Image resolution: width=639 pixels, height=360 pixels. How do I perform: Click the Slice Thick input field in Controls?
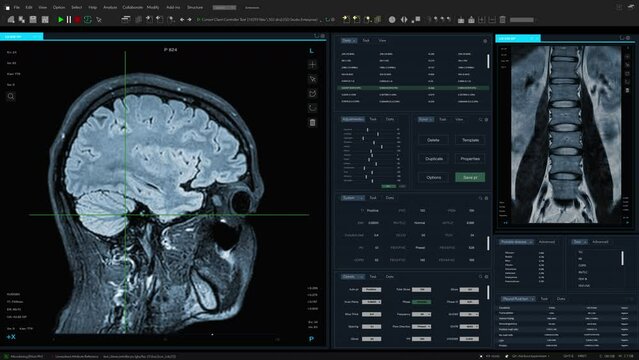tap(372, 314)
